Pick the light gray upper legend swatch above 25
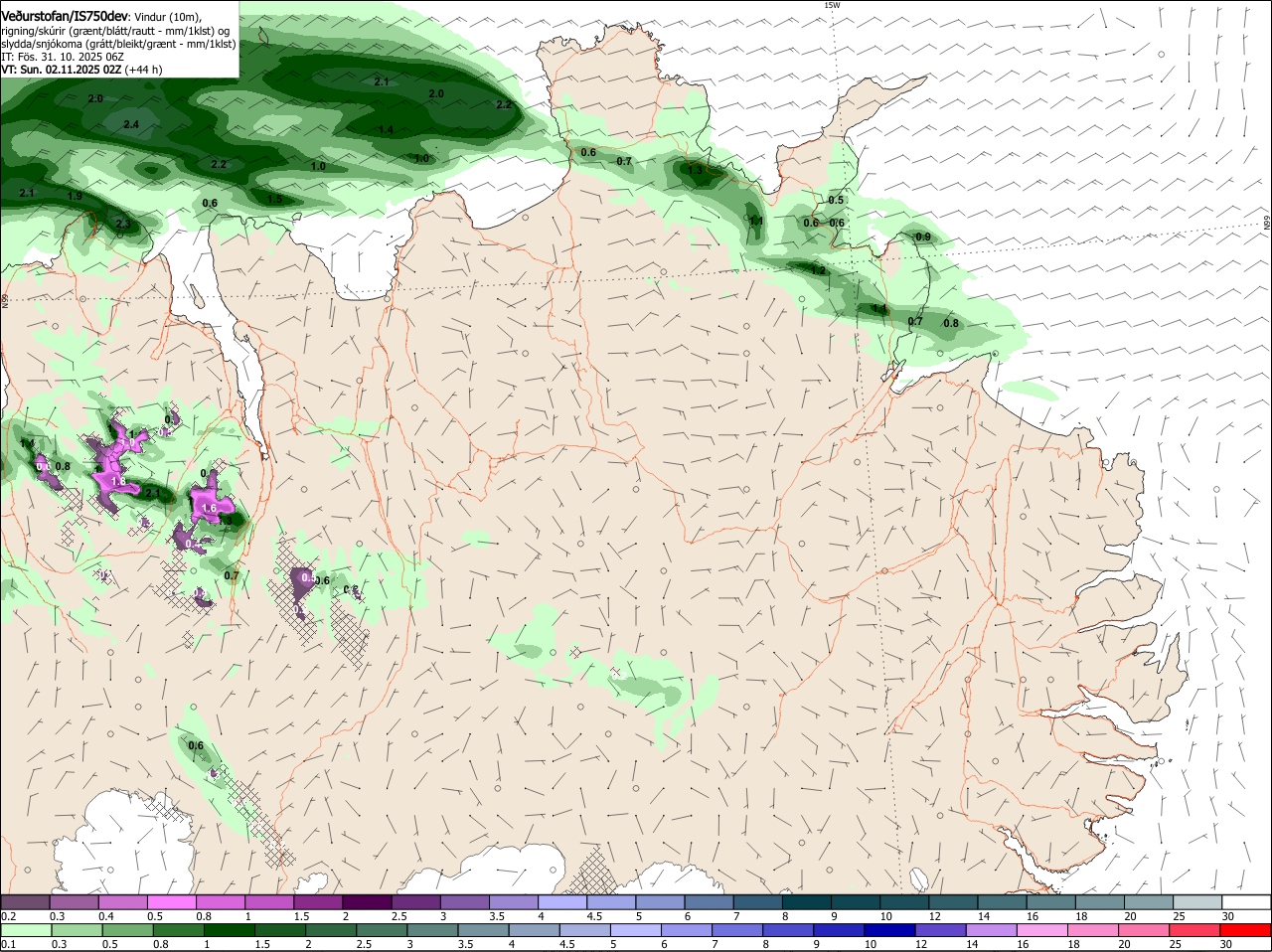The image size is (1272, 952). point(1197,902)
